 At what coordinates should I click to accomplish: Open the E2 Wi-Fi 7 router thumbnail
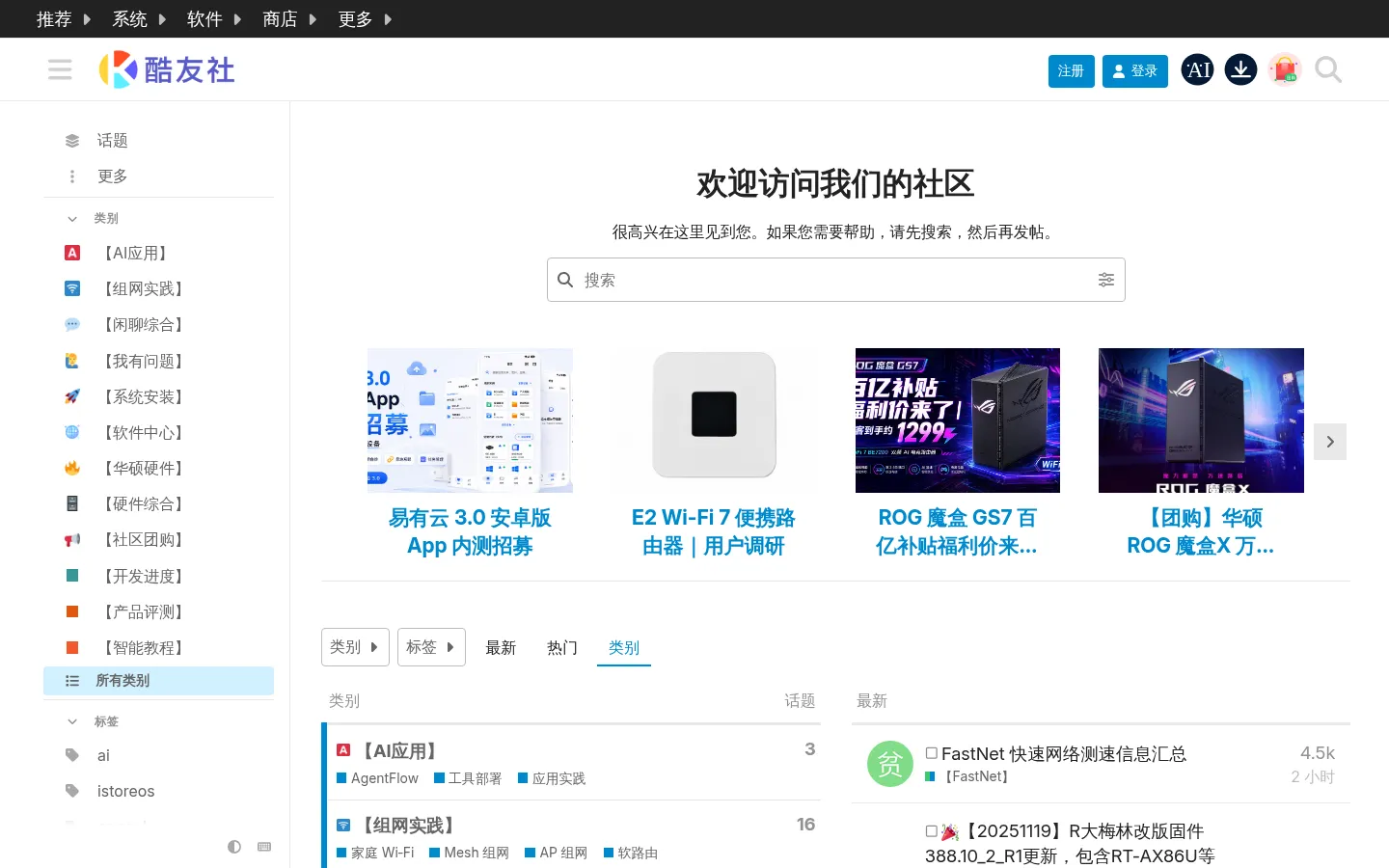[x=714, y=420]
